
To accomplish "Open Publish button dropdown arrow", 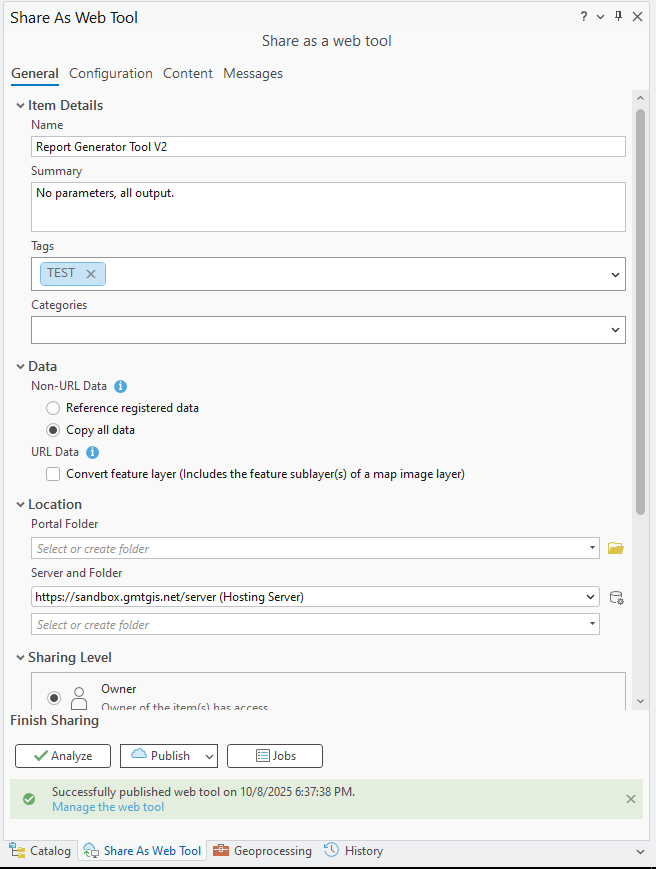I will click(209, 756).
